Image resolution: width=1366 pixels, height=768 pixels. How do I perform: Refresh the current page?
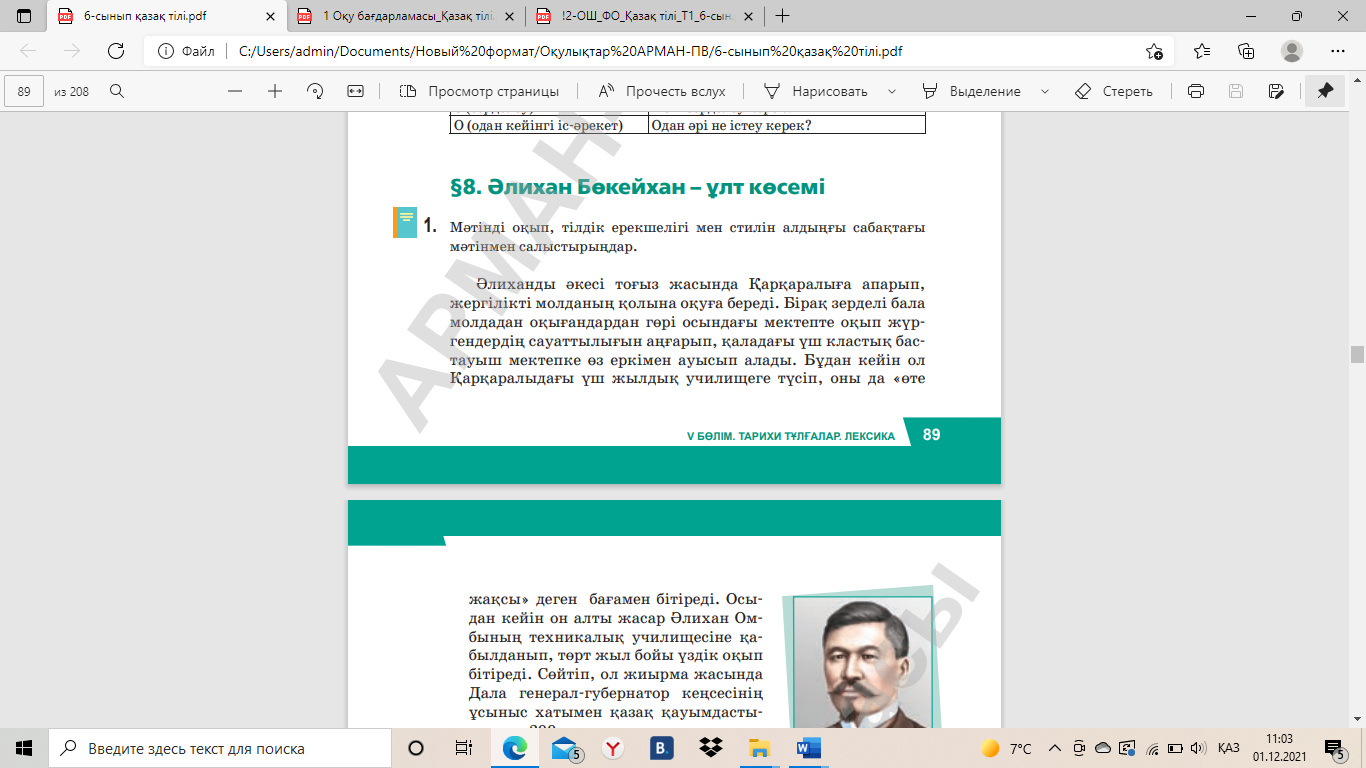[x=116, y=52]
